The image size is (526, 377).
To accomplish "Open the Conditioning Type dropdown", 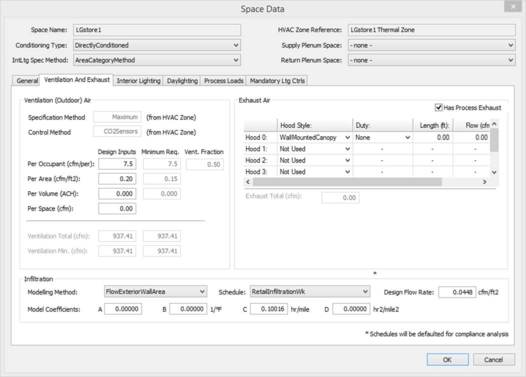I will pos(157,45).
